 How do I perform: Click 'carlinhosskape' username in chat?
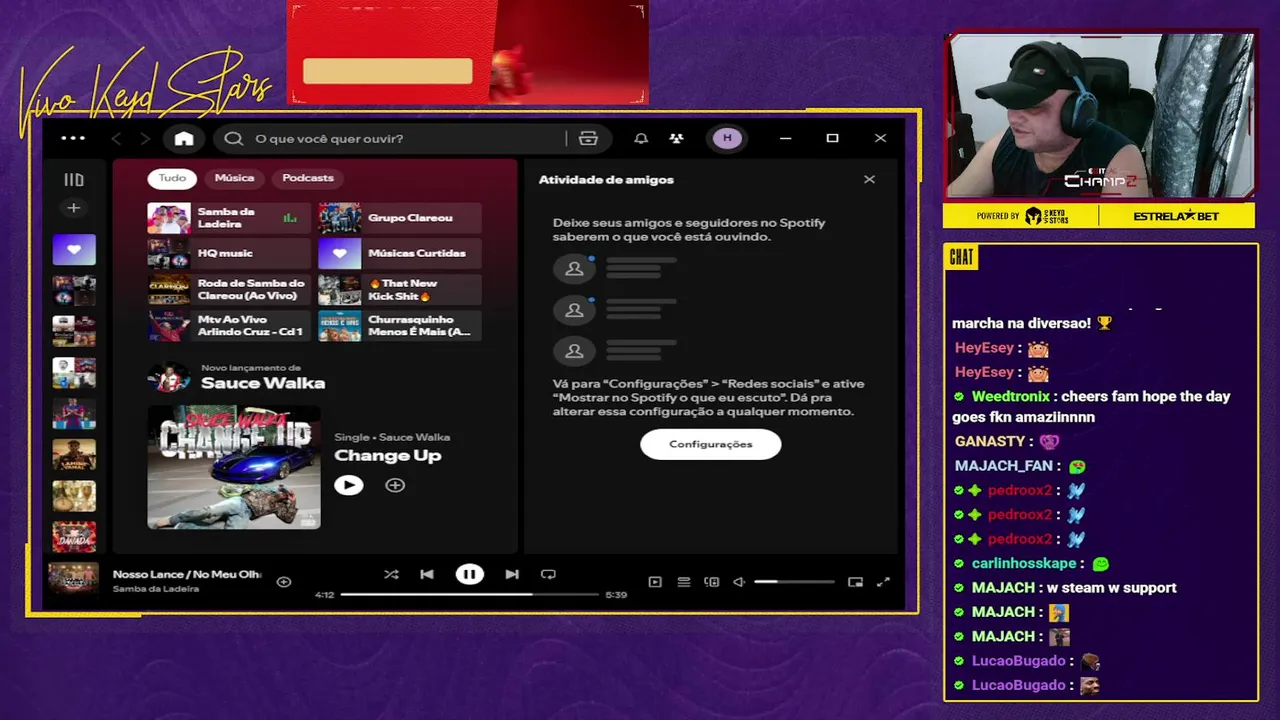[1025, 563]
